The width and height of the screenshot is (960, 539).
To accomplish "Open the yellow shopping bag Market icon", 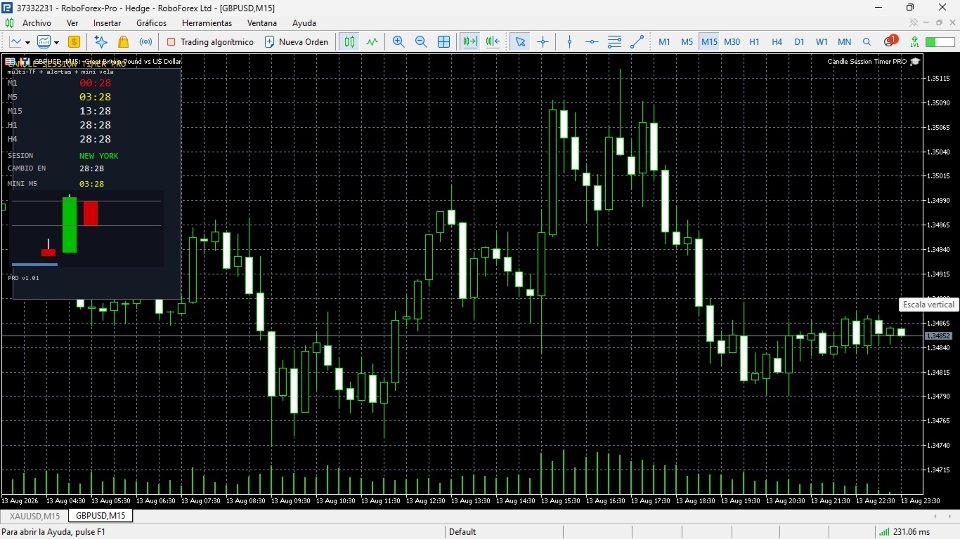I will pos(123,42).
